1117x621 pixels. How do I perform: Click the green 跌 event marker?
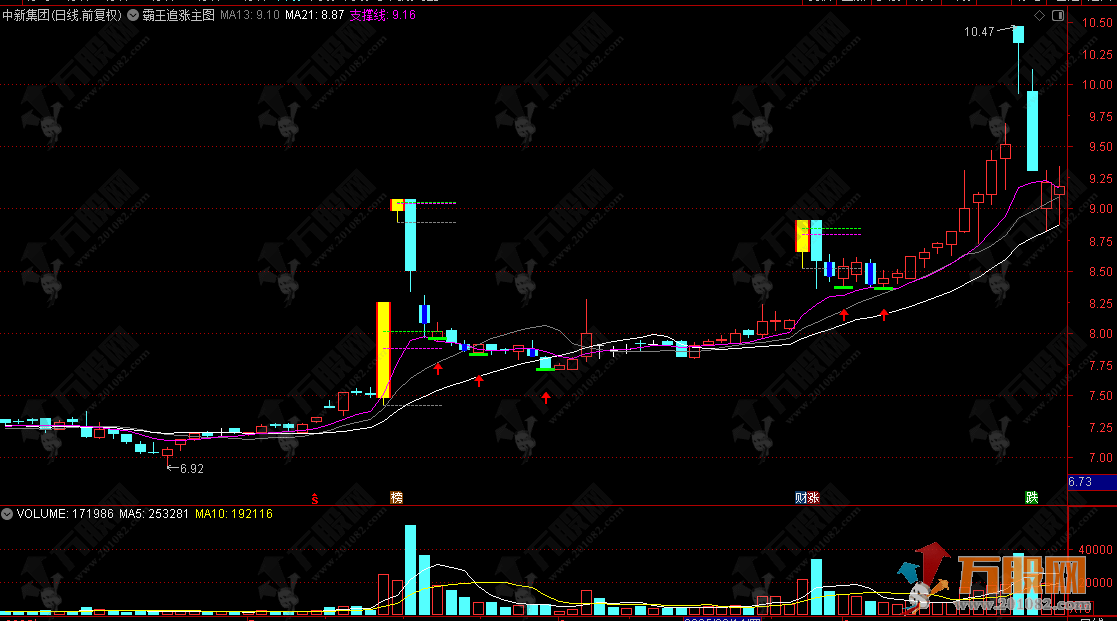tap(1032, 498)
